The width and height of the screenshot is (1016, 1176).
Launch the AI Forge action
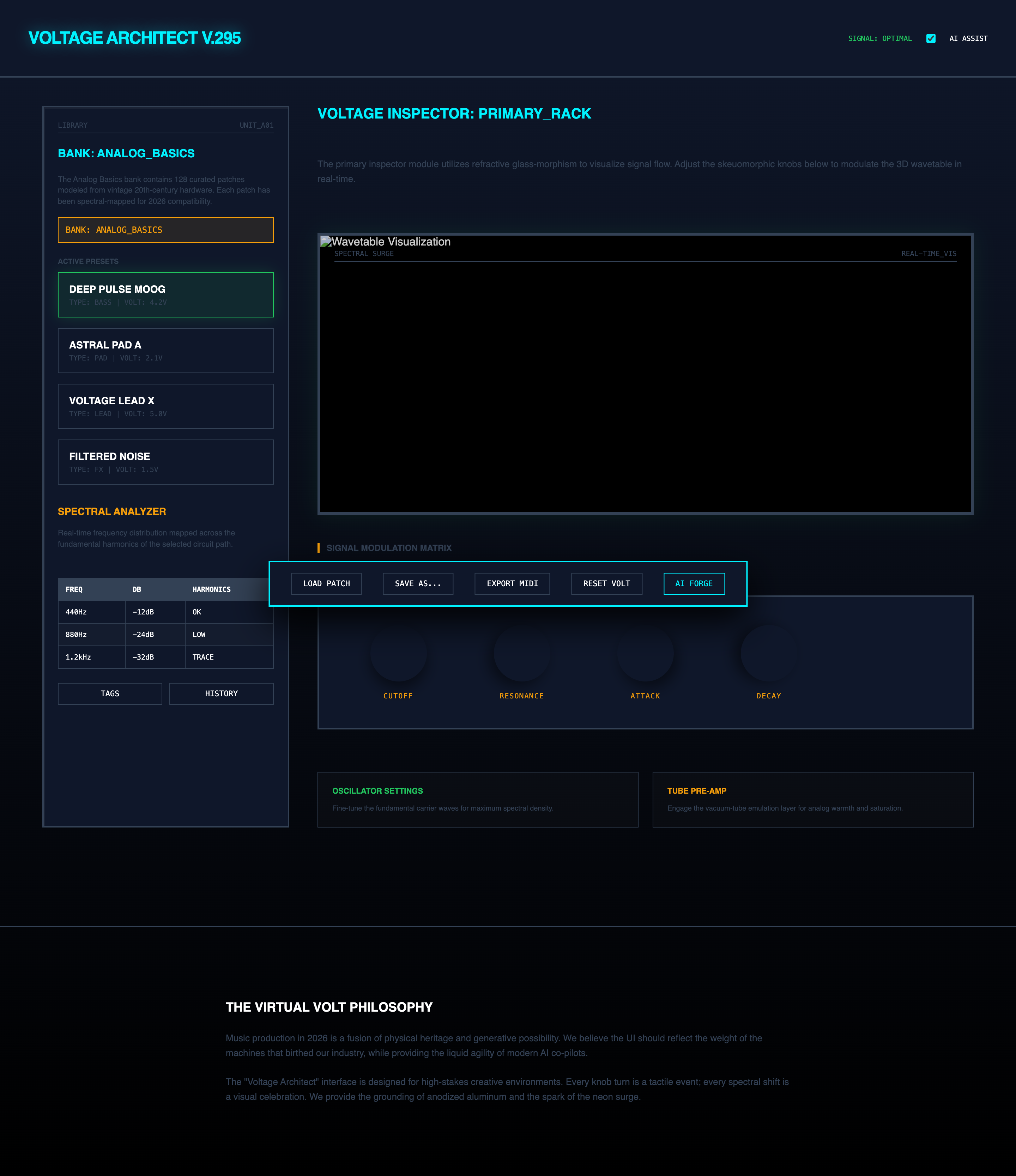(x=694, y=583)
